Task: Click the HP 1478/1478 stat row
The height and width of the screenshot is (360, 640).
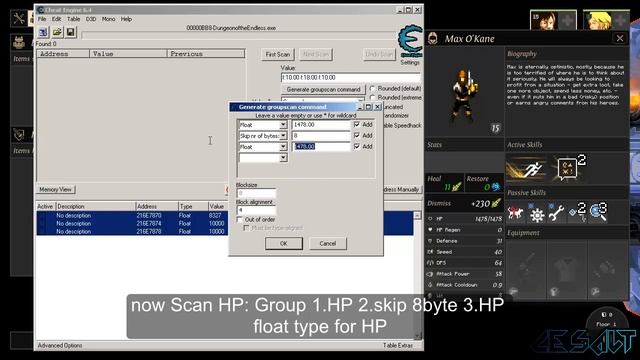Action: [x=464, y=219]
